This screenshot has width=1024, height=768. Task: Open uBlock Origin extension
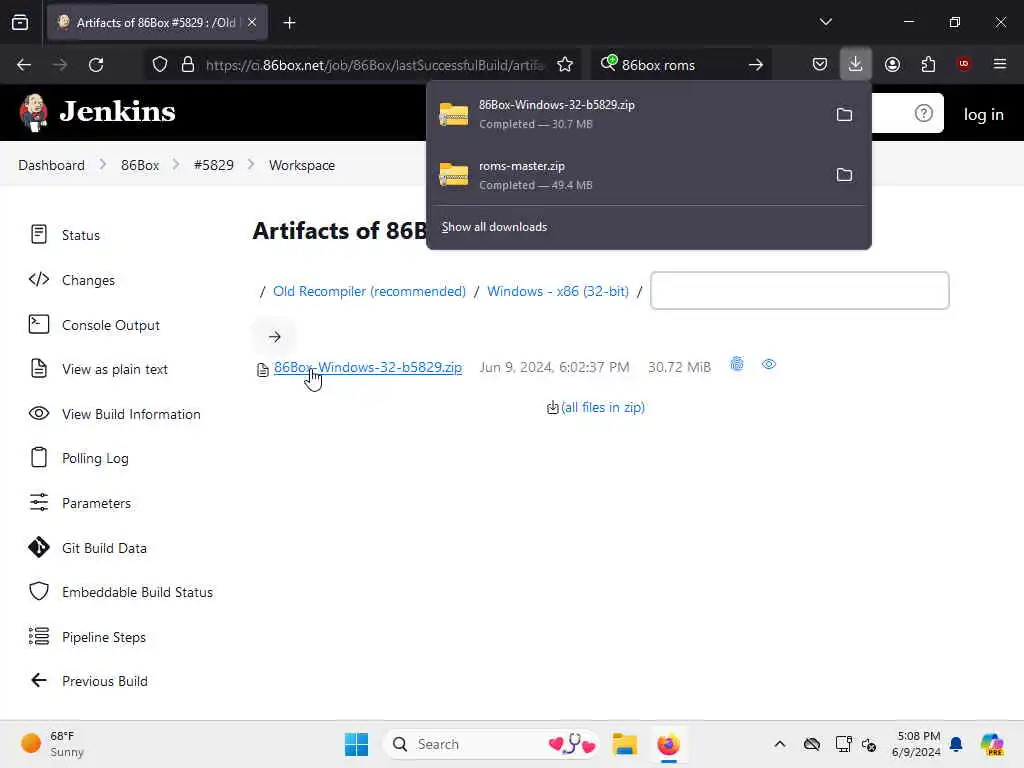pos(964,64)
